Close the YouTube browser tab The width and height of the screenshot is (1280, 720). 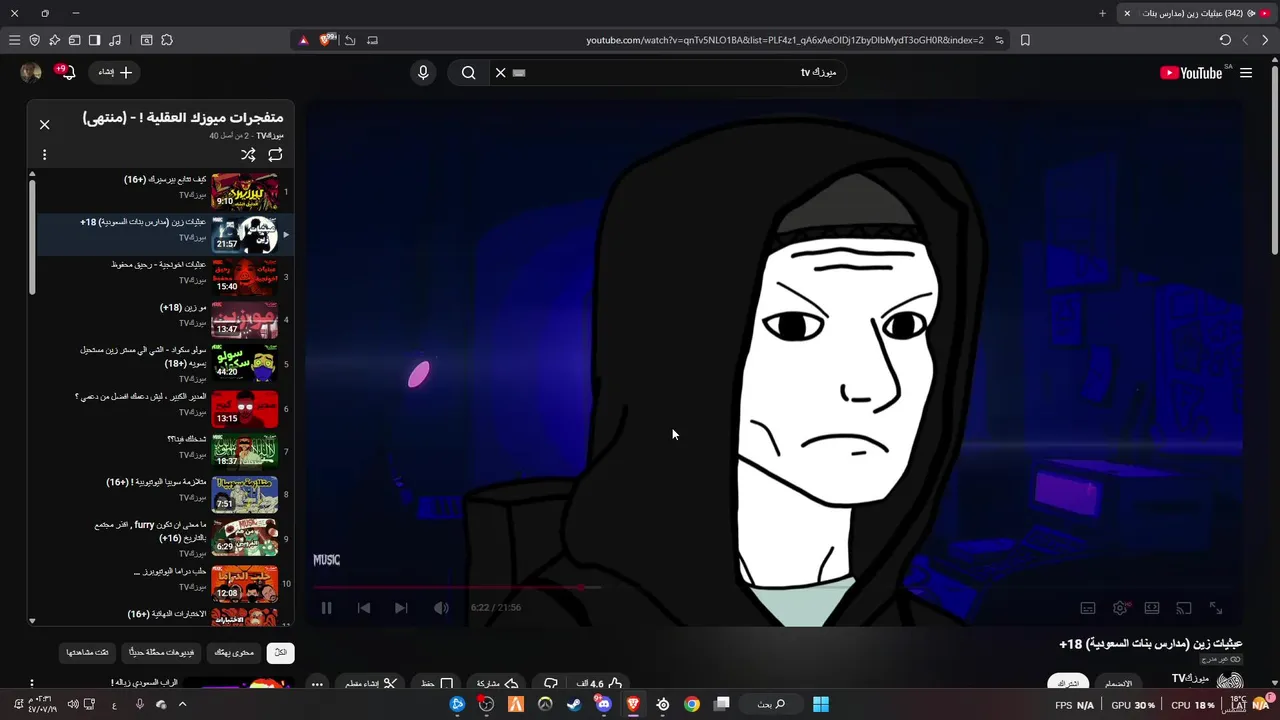click(1127, 13)
